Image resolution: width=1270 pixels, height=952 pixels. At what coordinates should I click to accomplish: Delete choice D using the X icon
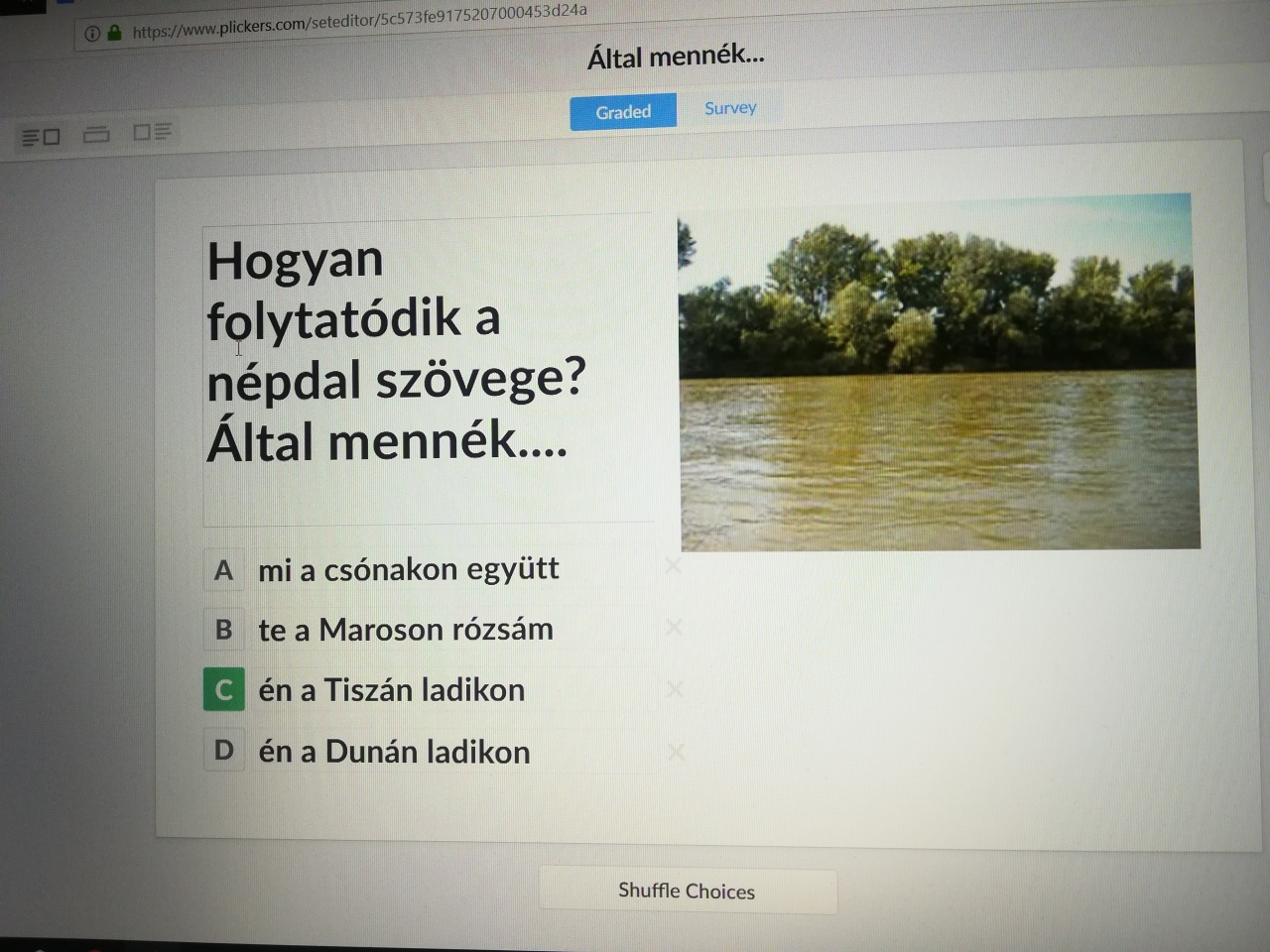point(677,753)
